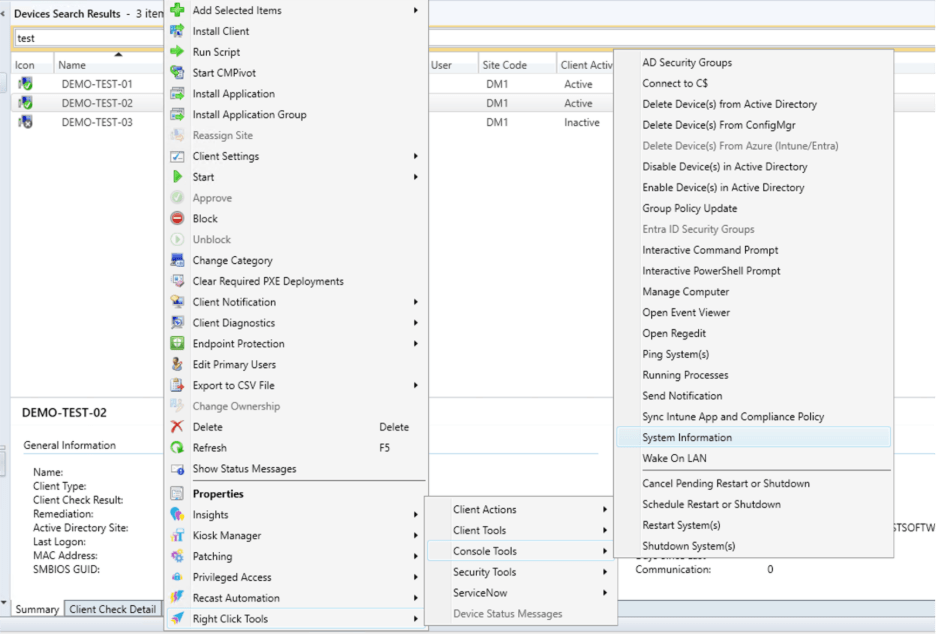936x634 pixels.
Task: Expand the Endpoint Protection submenu arrow
Action: coord(416,344)
